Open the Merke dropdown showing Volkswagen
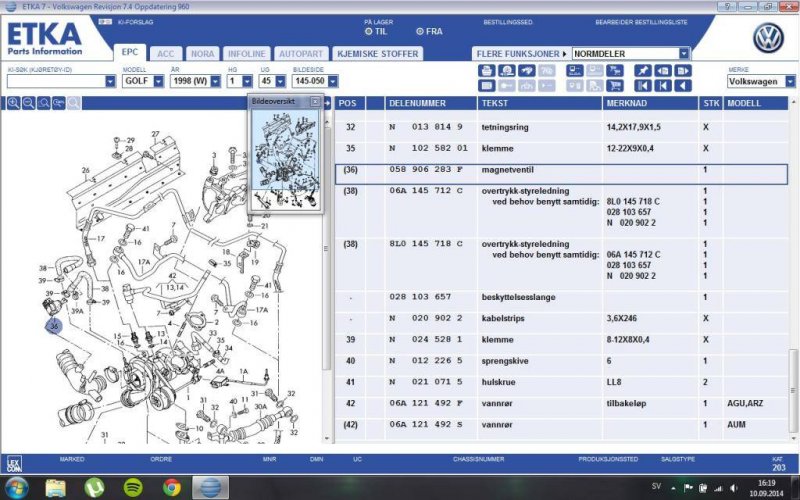 tap(787, 81)
